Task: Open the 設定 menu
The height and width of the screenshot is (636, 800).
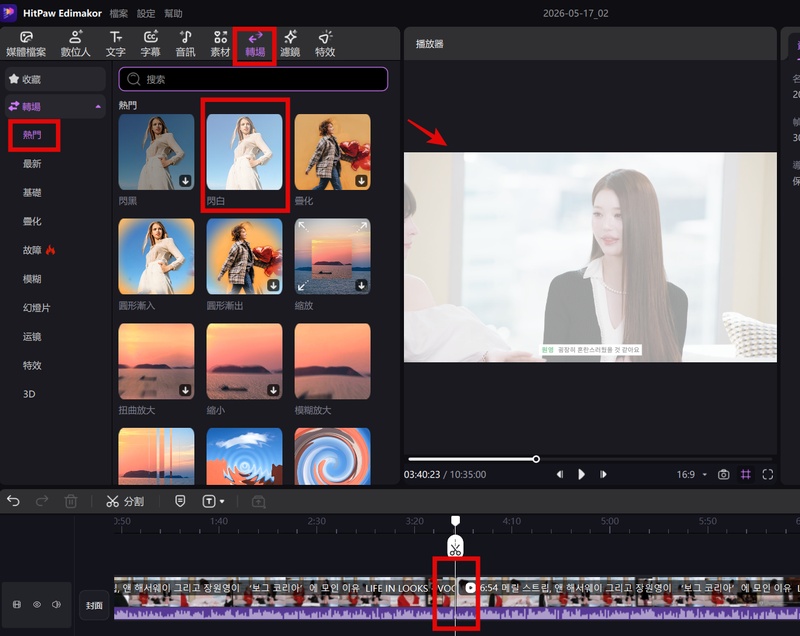Action: pos(146,13)
